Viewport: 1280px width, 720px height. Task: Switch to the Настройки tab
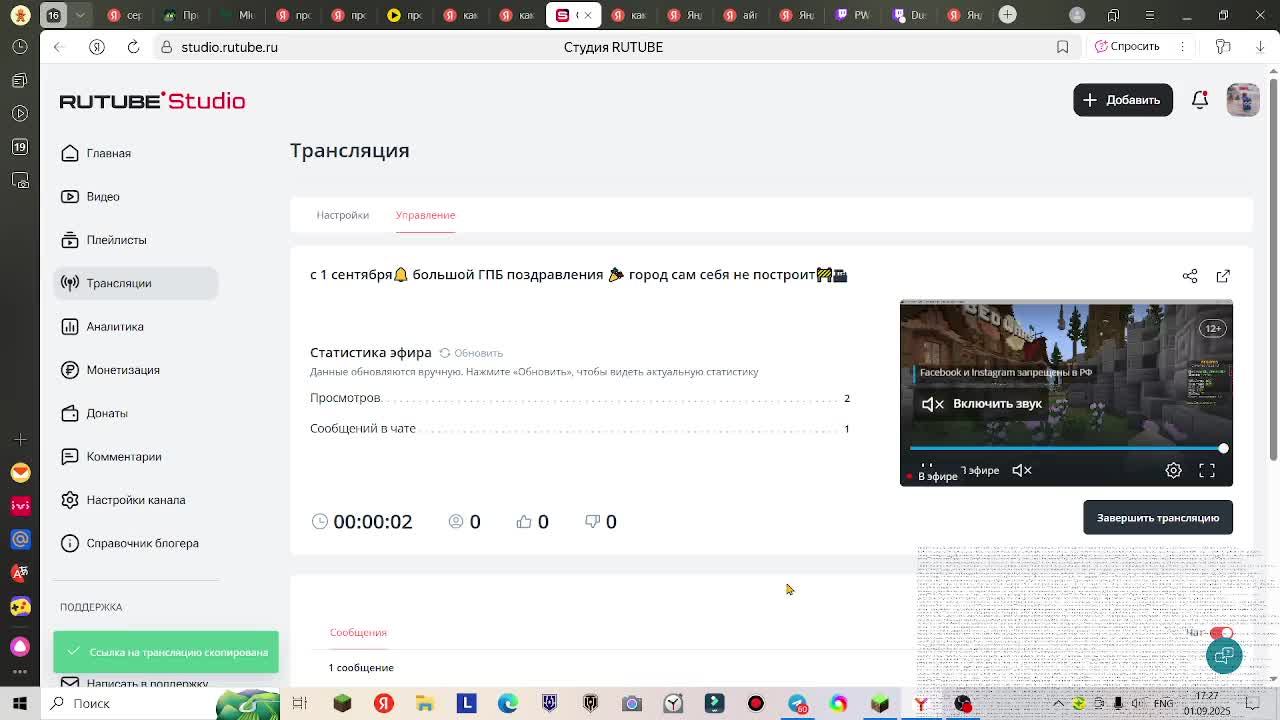pos(343,215)
